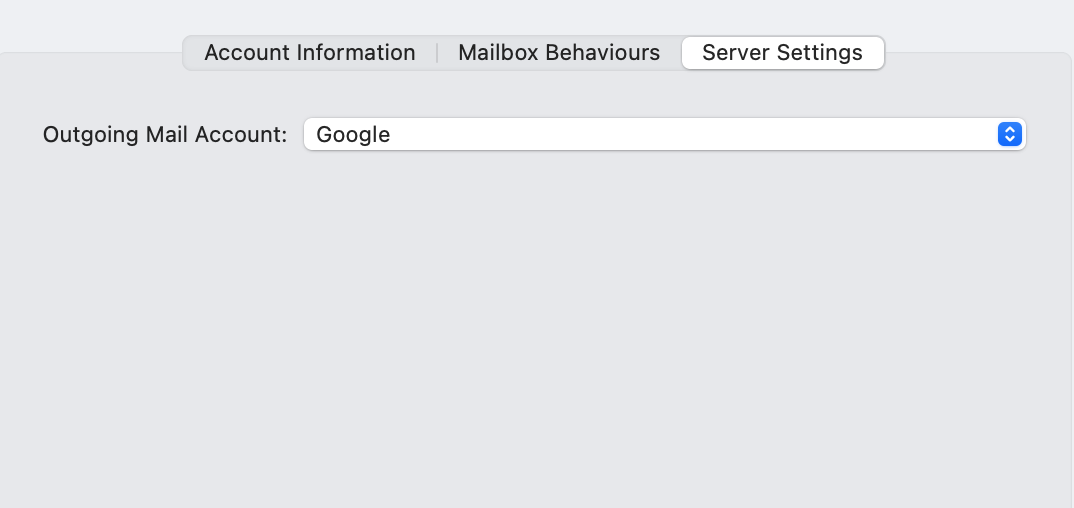
Task: Open the Mailbox Behaviours tab
Action: (x=558, y=53)
